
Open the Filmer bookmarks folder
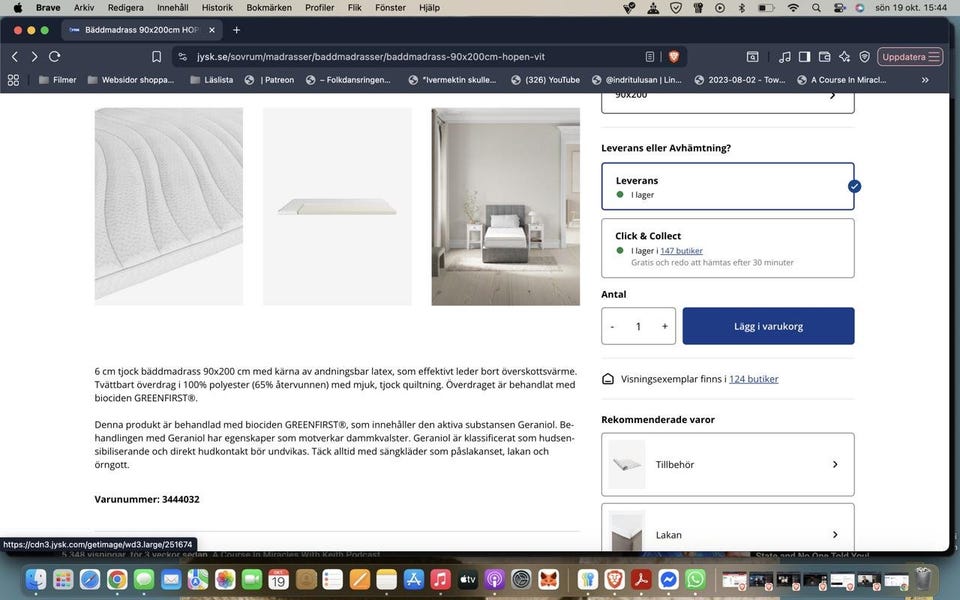pos(58,80)
